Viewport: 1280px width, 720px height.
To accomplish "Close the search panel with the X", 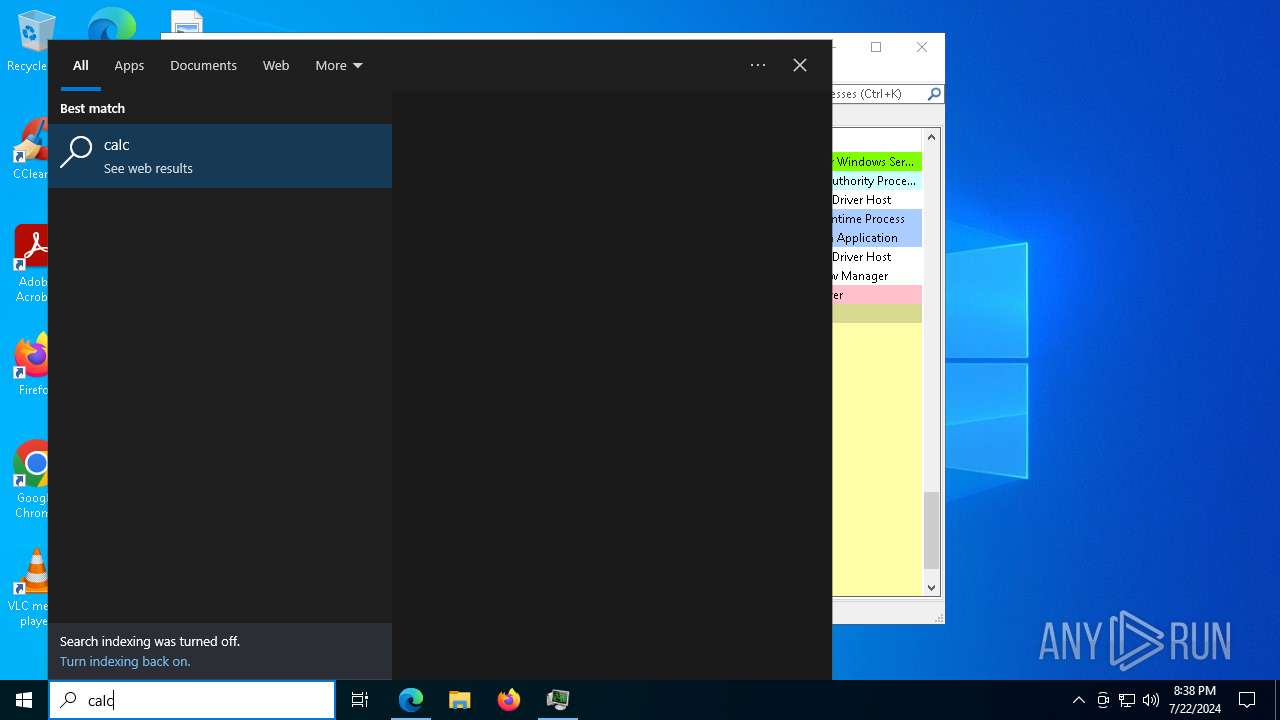I will point(800,65).
